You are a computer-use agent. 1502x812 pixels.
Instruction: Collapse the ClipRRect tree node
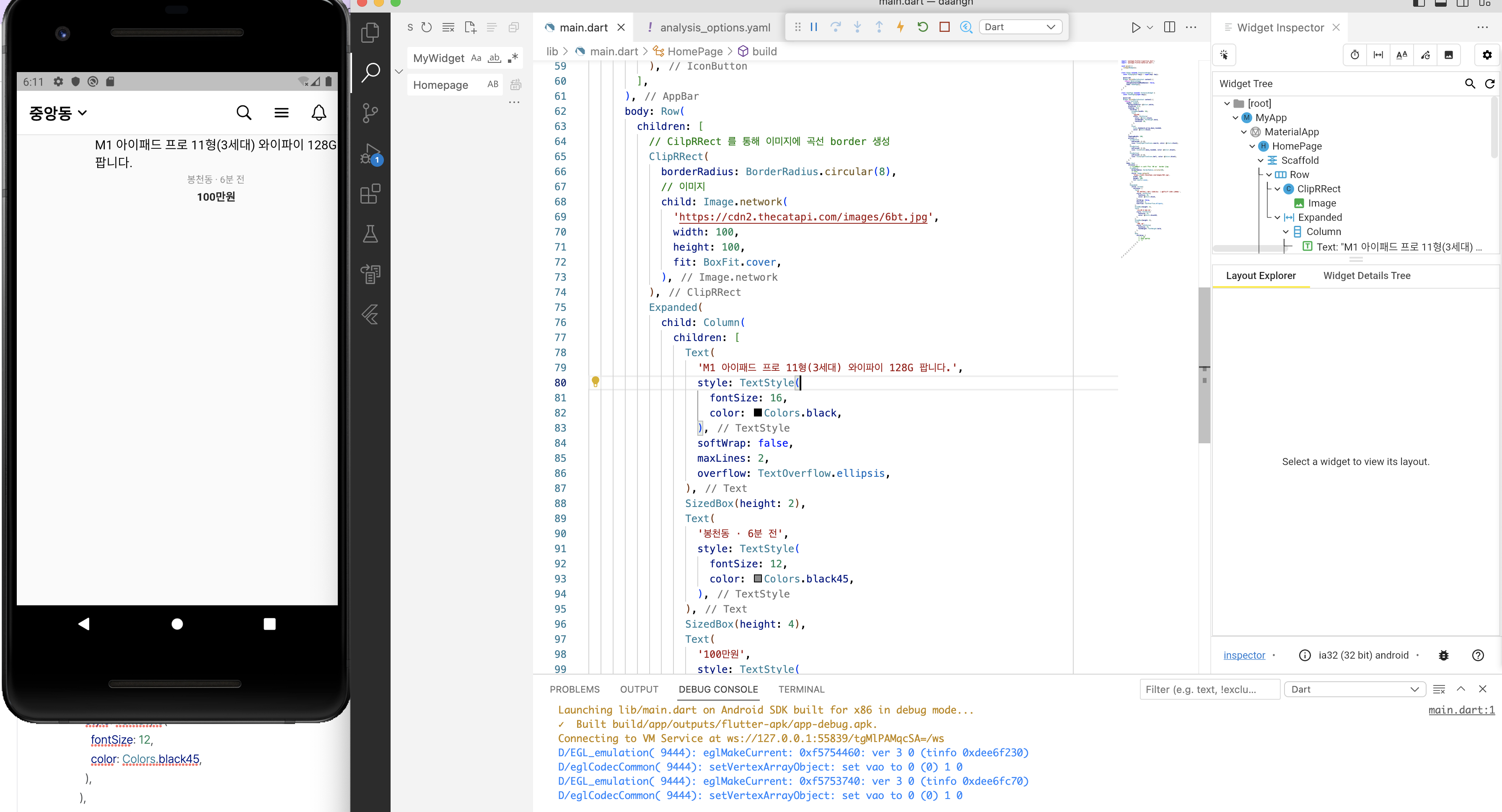coord(1277,189)
